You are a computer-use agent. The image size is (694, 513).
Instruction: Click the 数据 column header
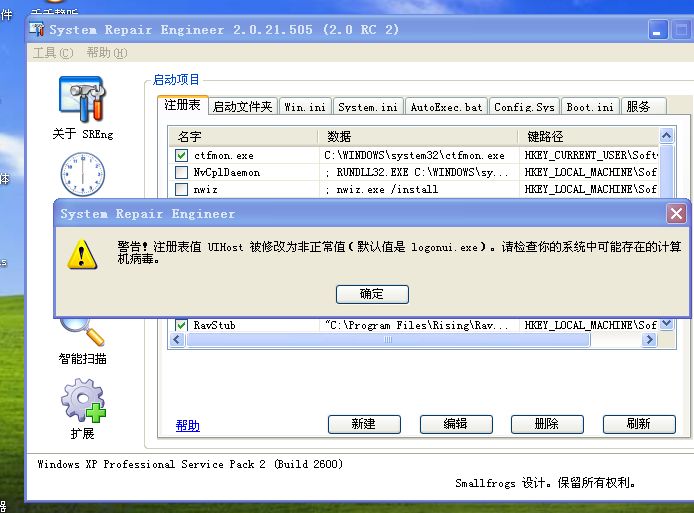pyautogui.click(x=418, y=136)
